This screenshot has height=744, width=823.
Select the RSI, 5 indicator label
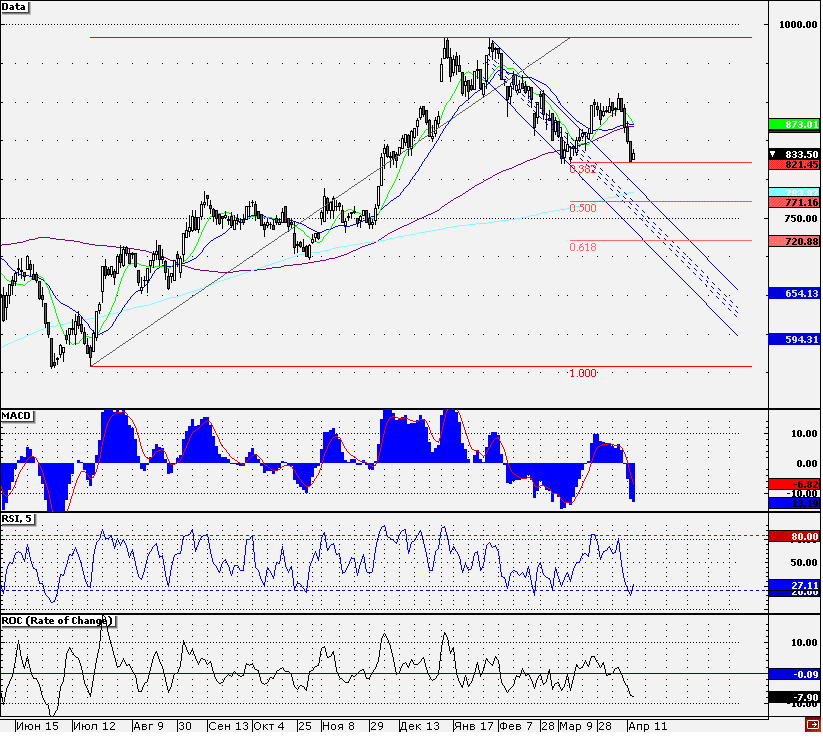[x=17, y=519]
